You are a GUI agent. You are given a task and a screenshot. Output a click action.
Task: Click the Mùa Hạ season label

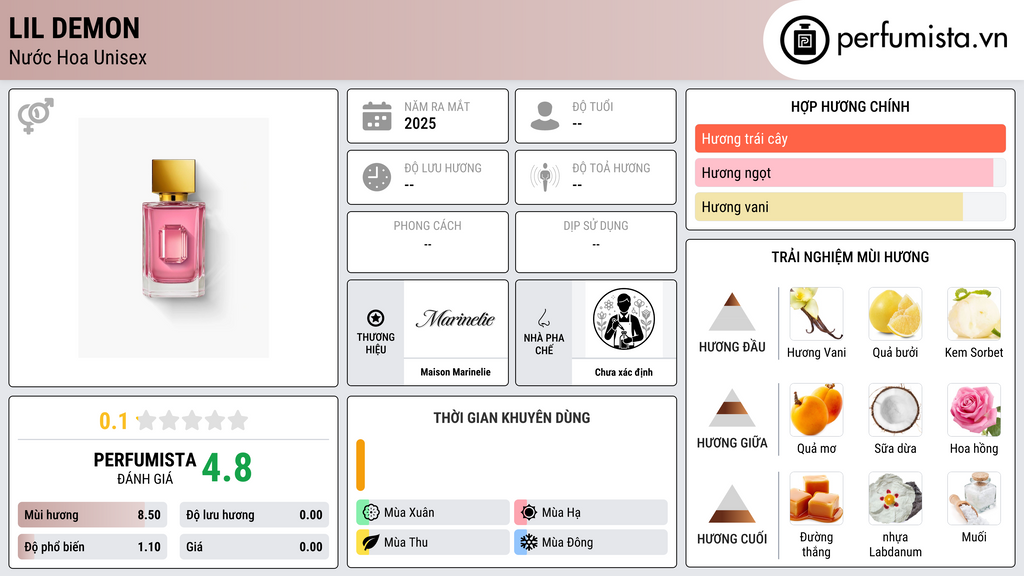(x=561, y=512)
